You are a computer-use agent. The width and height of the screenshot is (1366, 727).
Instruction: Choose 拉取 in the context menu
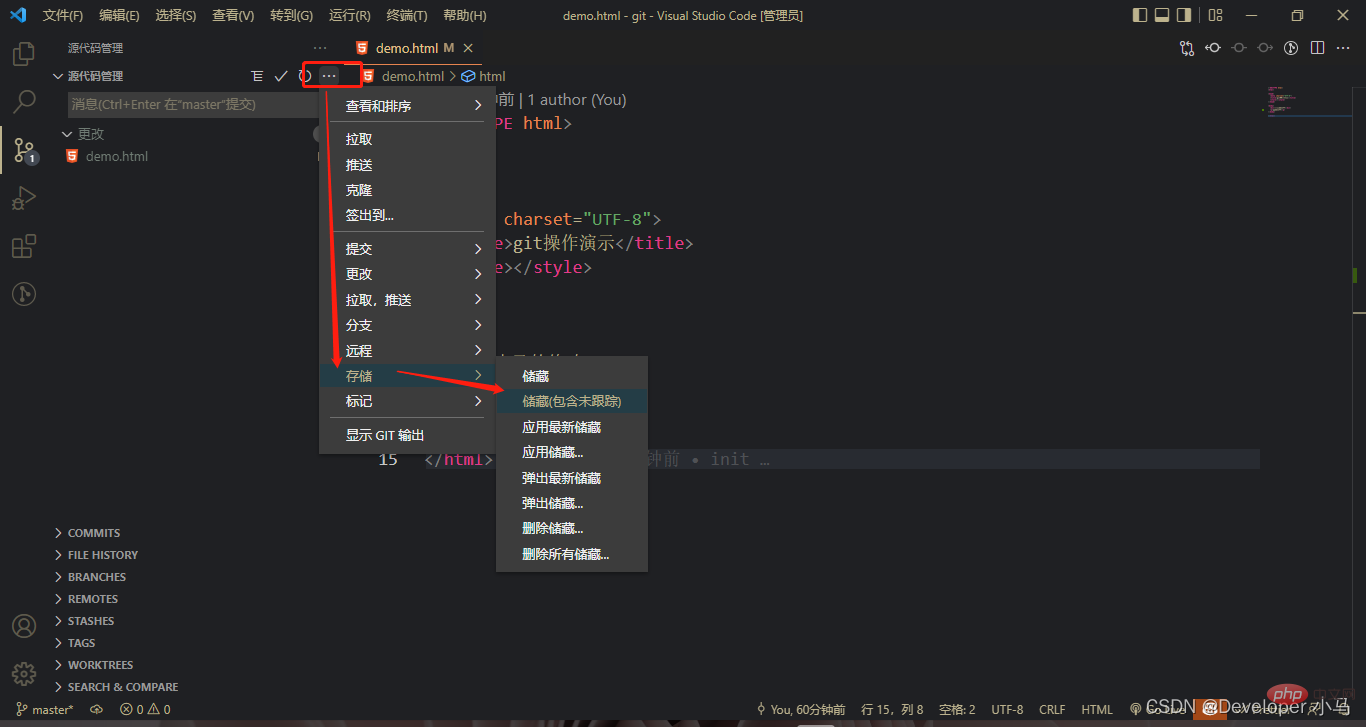[x=359, y=139]
